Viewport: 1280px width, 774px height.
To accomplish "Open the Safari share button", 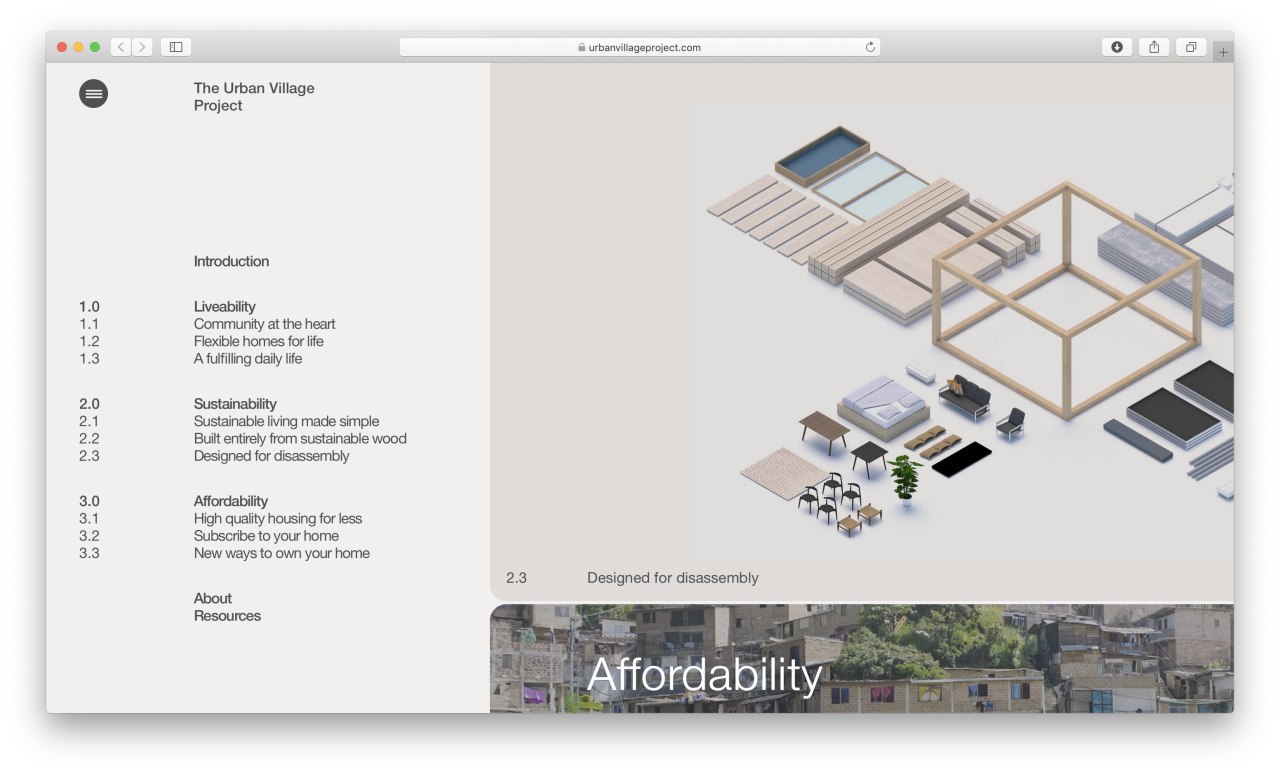I will click(x=1154, y=47).
